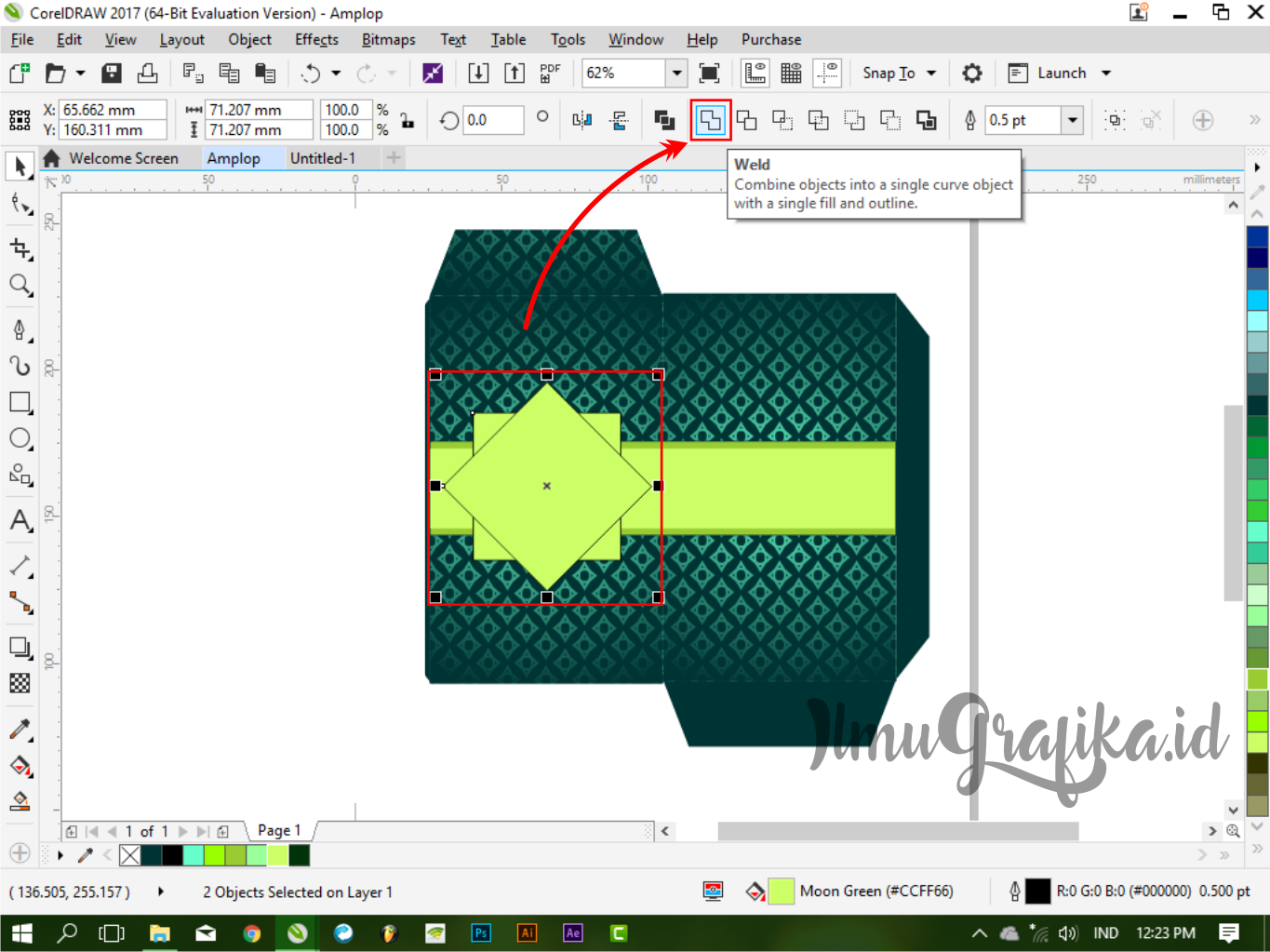The height and width of the screenshot is (952, 1270).
Task: Choose the Polygon tool
Action: coord(20,475)
